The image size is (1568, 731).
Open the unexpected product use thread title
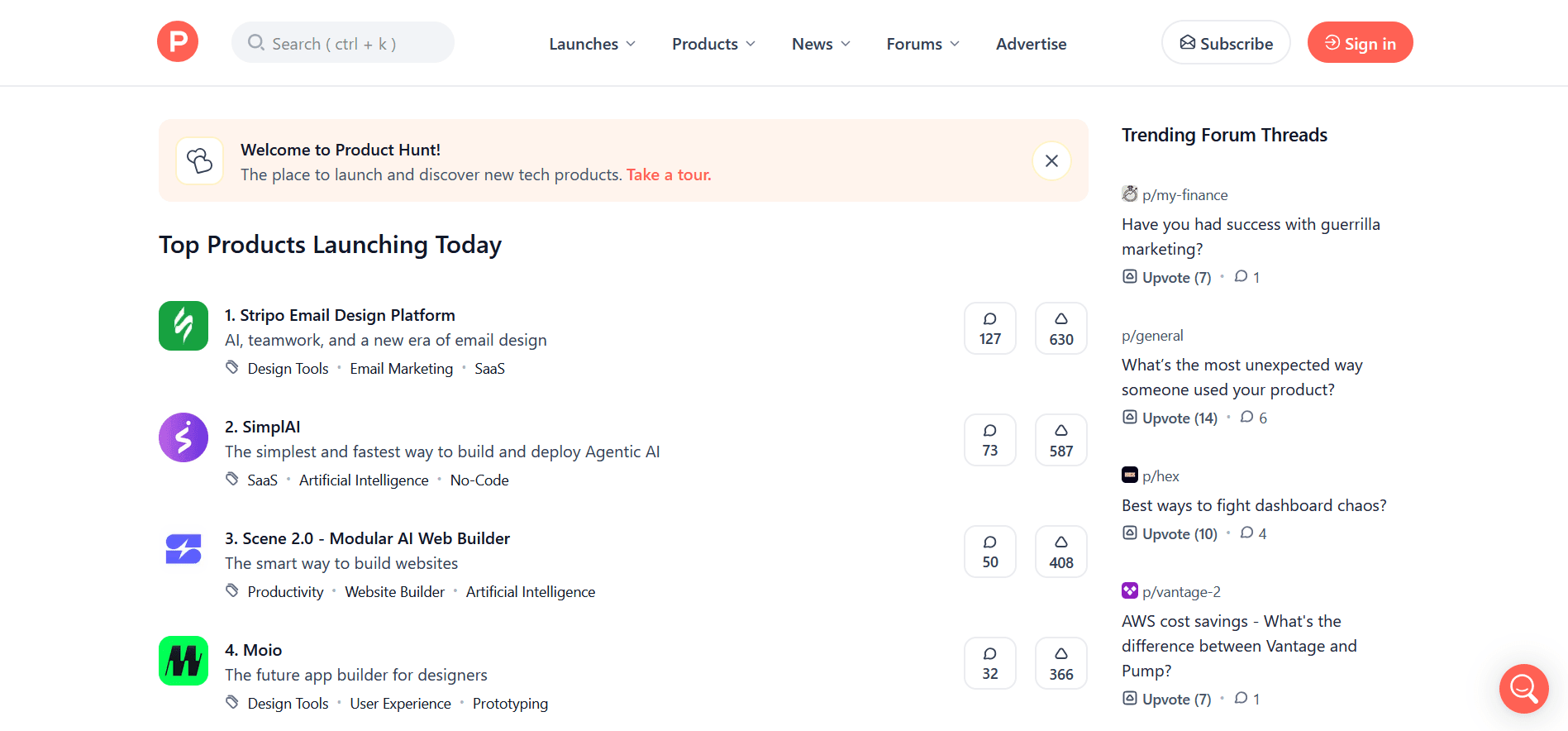coord(1242,377)
